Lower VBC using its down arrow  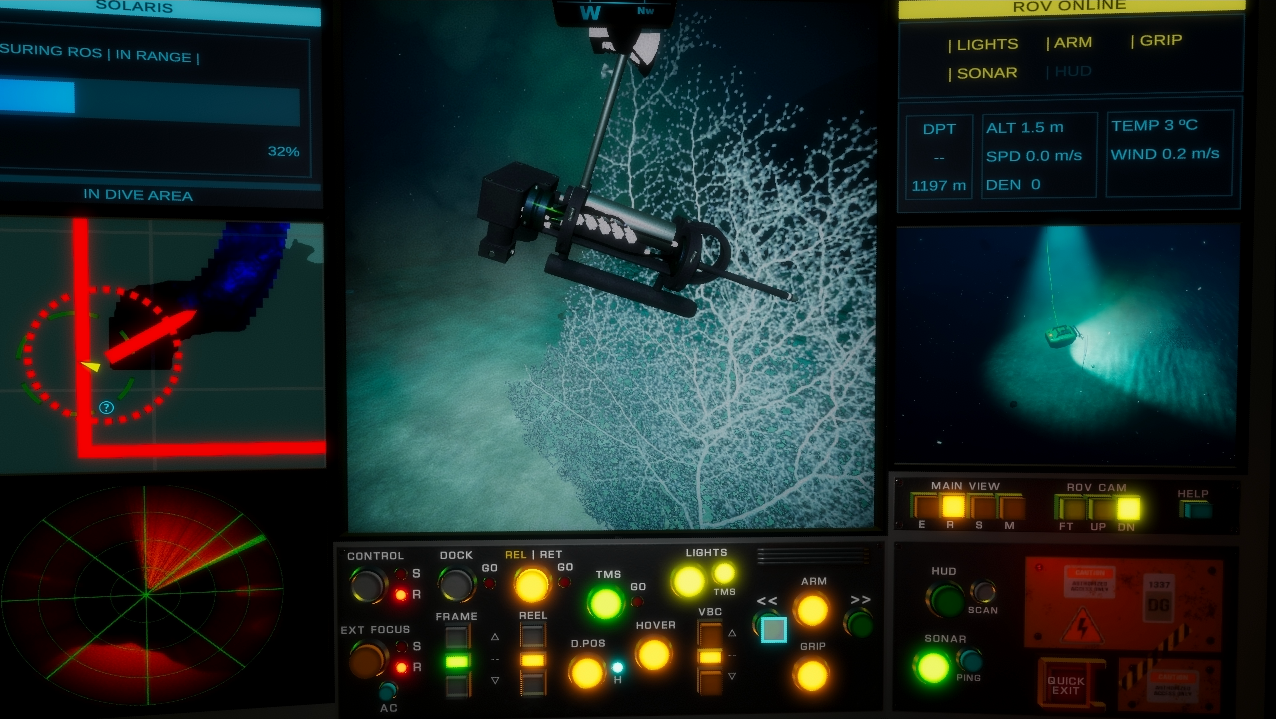point(732,678)
